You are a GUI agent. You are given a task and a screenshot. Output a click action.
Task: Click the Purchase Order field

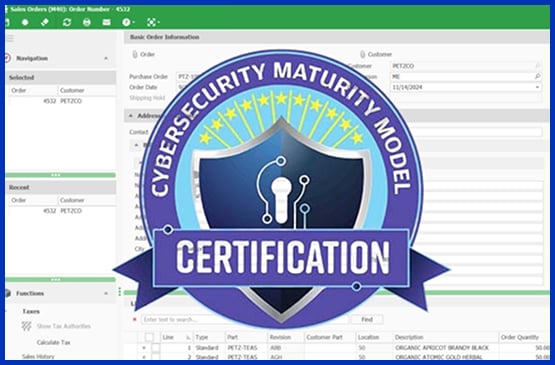pyautogui.click(x=187, y=76)
